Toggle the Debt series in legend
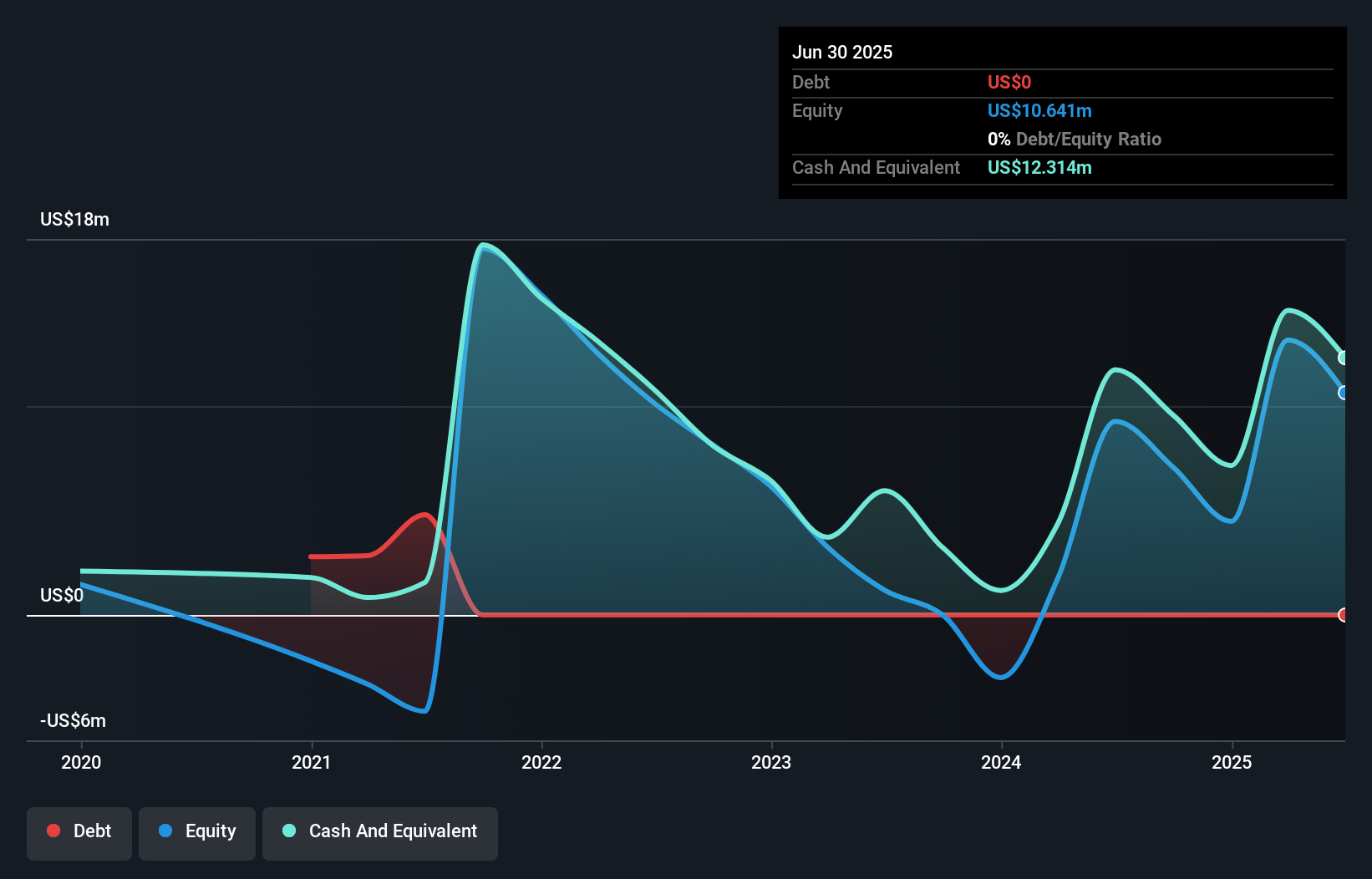The width and height of the screenshot is (1372, 879). pyautogui.click(x=79, y=833)
